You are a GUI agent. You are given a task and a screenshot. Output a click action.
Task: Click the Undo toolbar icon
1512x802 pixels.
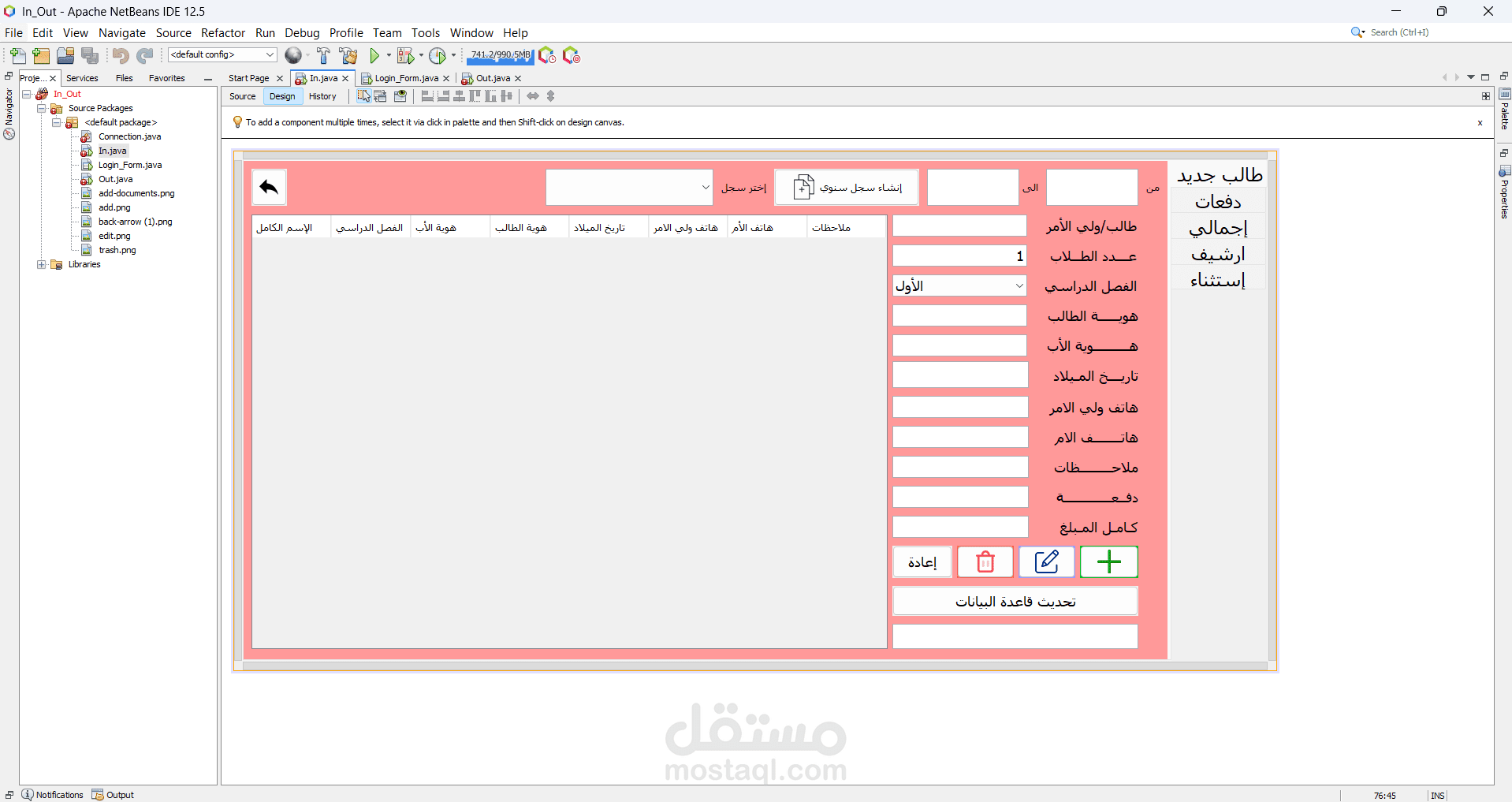click(120, 55)
